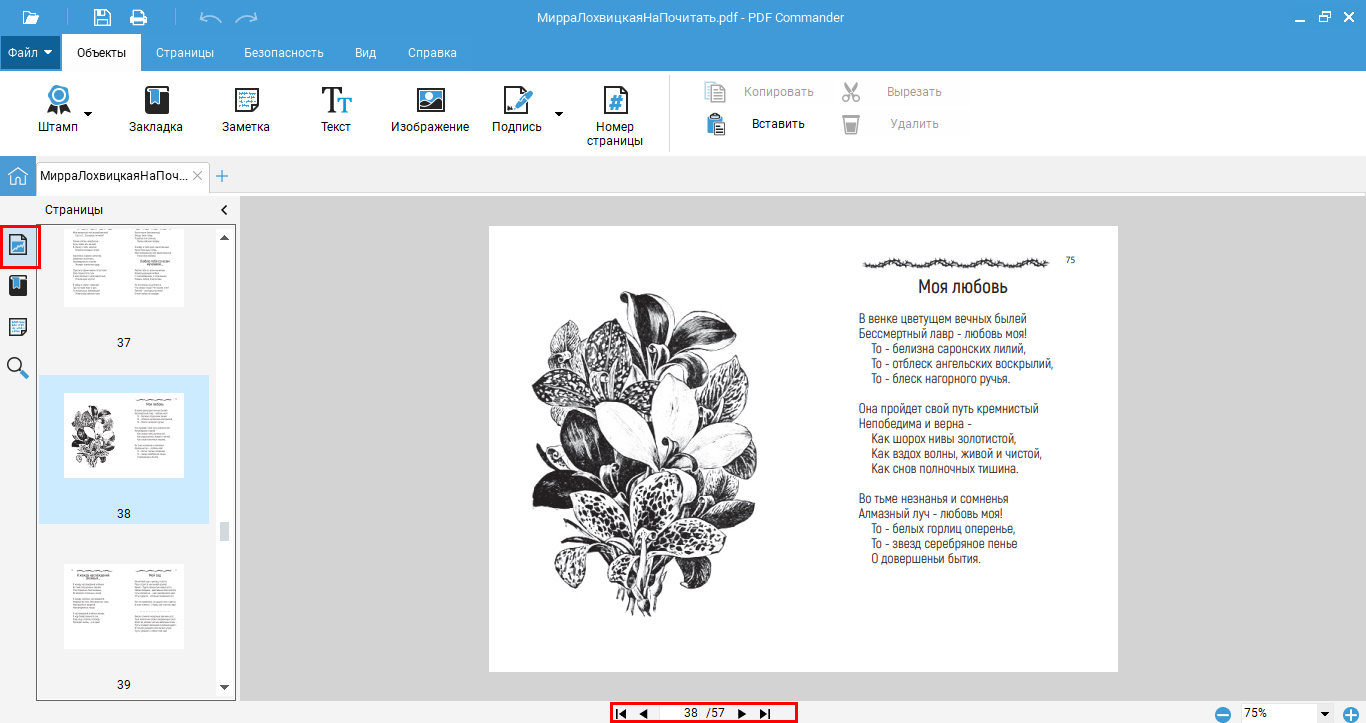Click the Страницы panel heading
1366x723 pixels.
click(74, 210)
